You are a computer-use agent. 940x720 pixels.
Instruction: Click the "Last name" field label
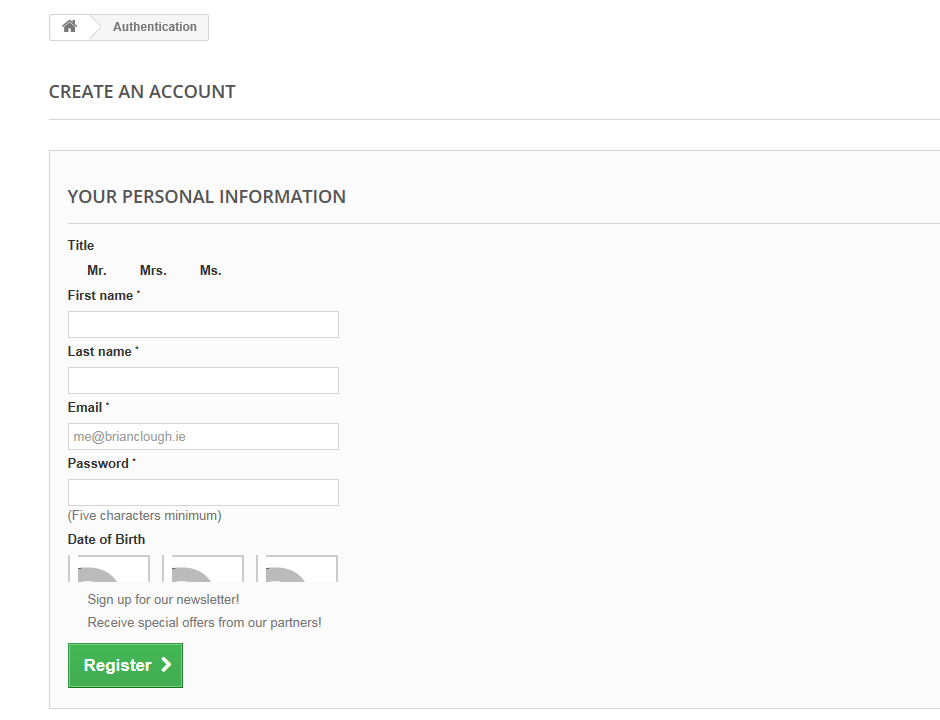[x=99, y=352]
